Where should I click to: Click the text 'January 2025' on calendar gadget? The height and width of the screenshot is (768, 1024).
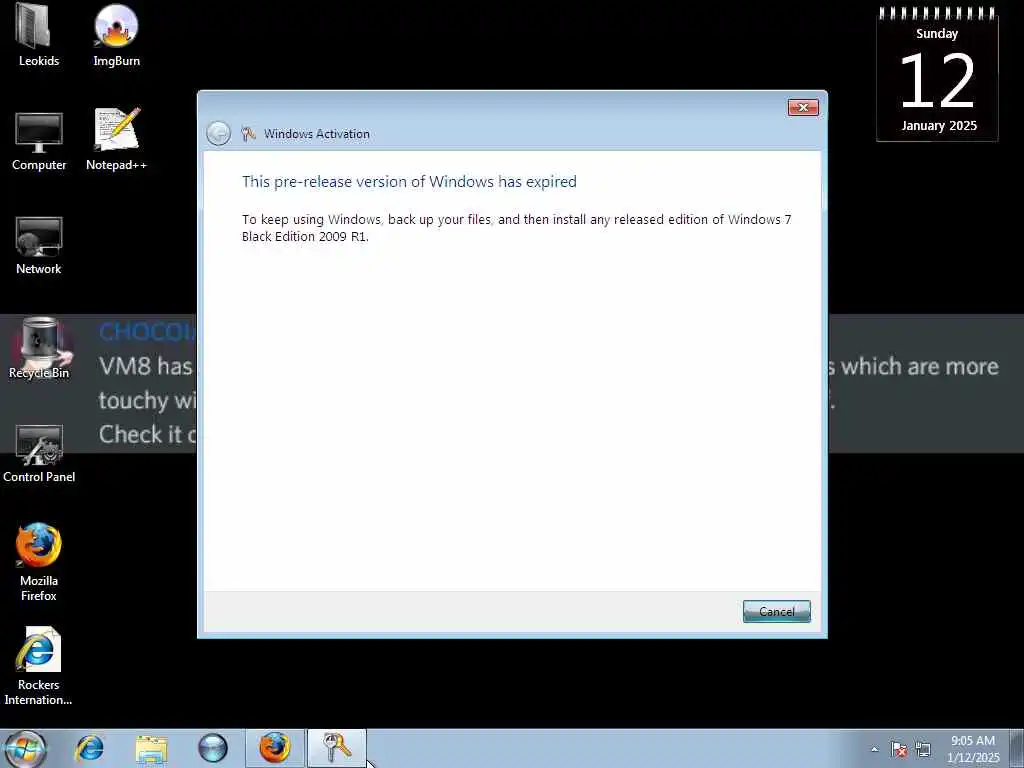coord(939,125)
